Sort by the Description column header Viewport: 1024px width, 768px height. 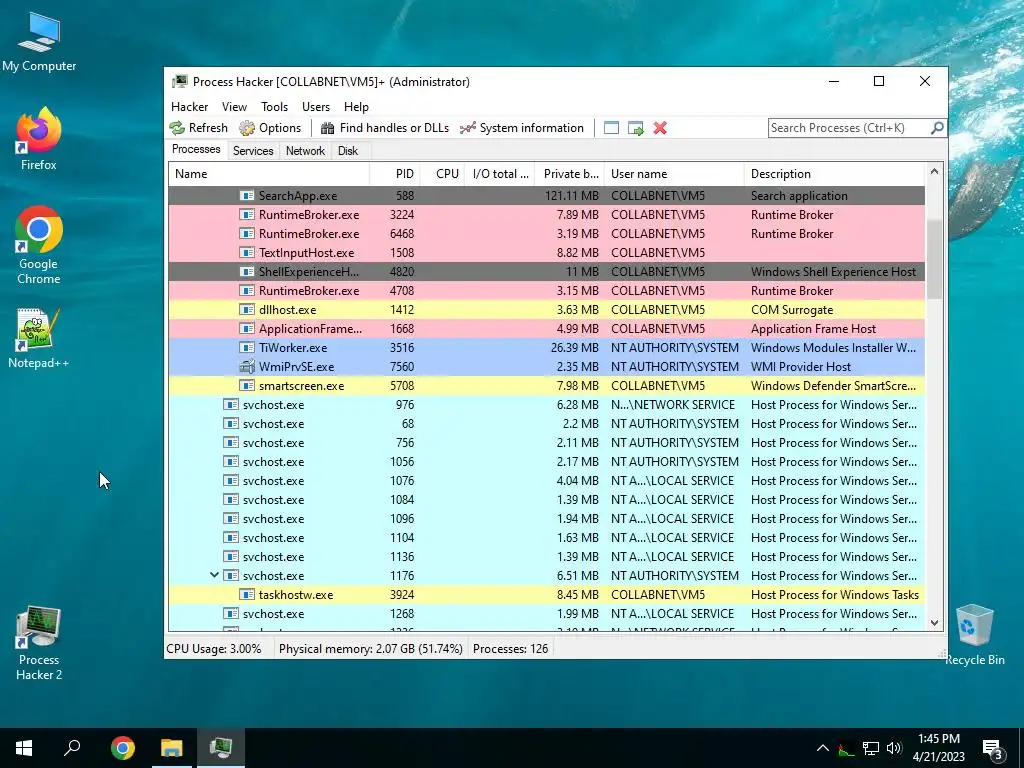pyautogui.click(x=835, y=174)
